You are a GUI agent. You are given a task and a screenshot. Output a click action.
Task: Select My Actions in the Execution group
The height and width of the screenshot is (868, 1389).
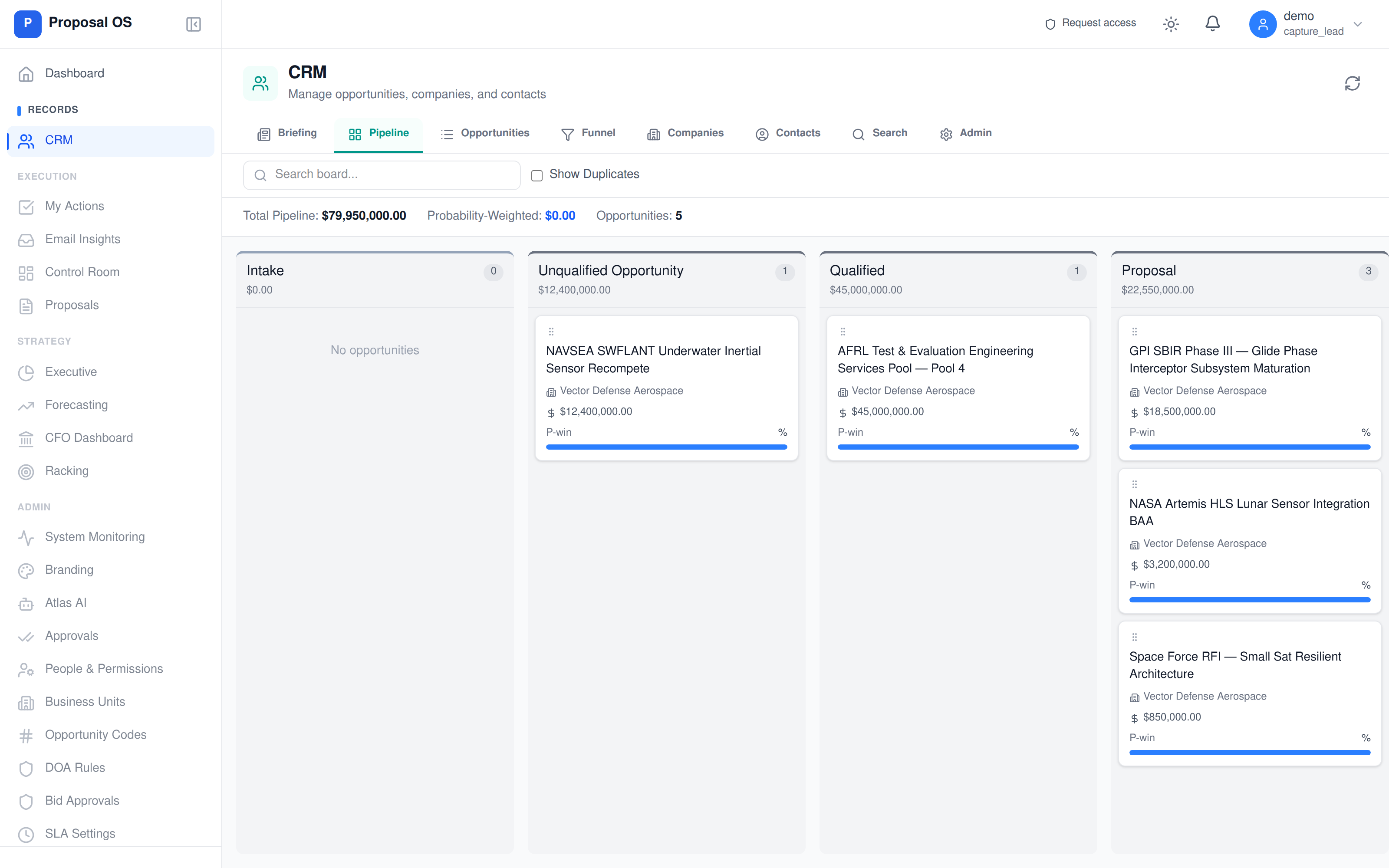point(75,206)
